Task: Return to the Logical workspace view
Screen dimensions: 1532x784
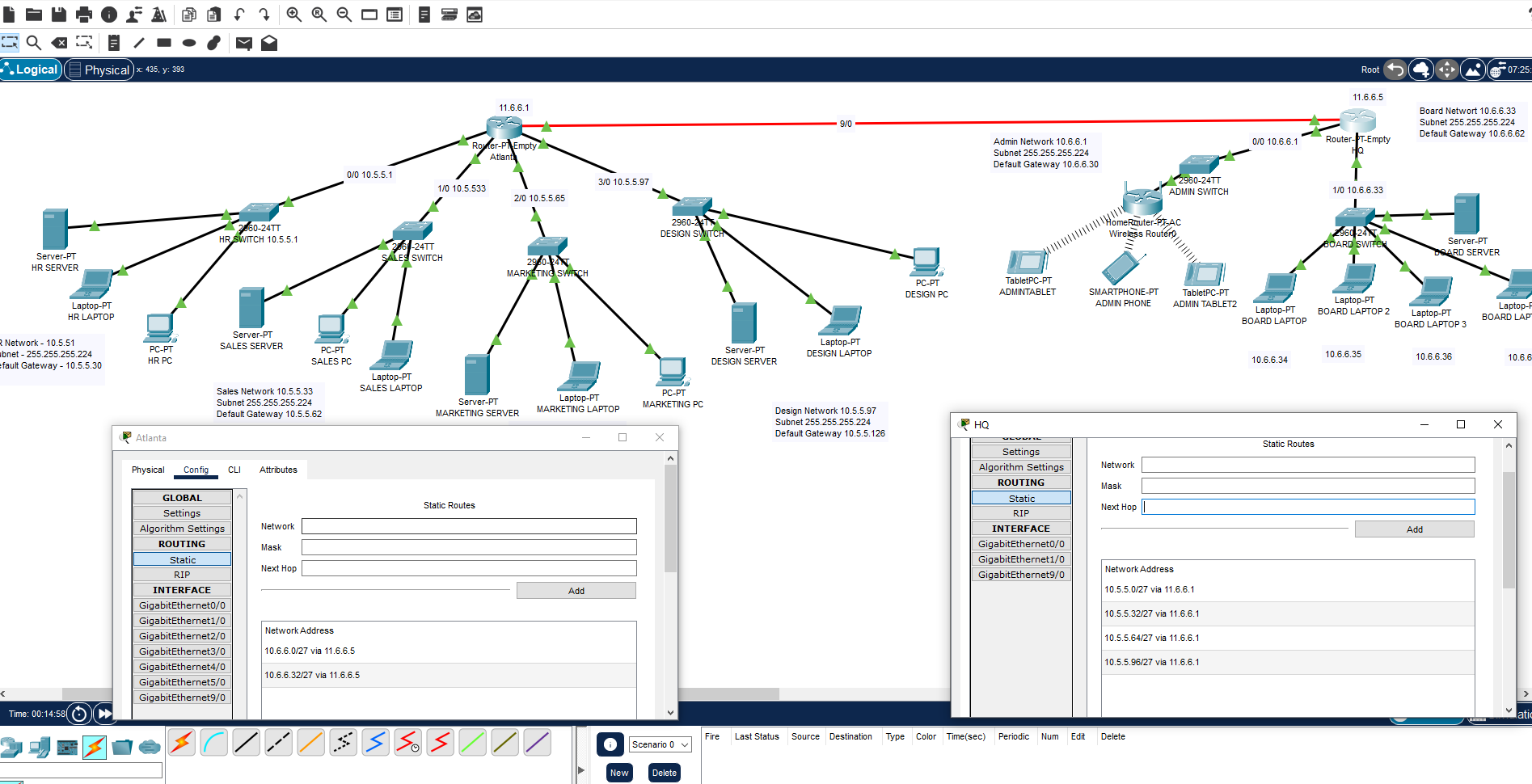Action: pos(31,70)
